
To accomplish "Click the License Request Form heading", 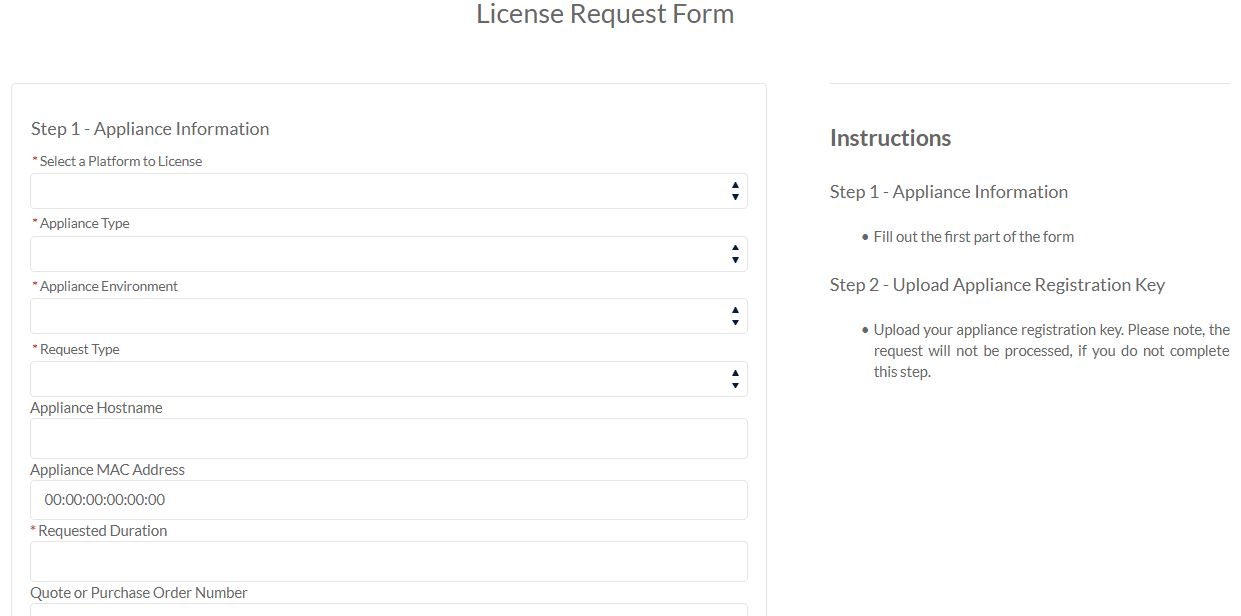I will point(605,14).
